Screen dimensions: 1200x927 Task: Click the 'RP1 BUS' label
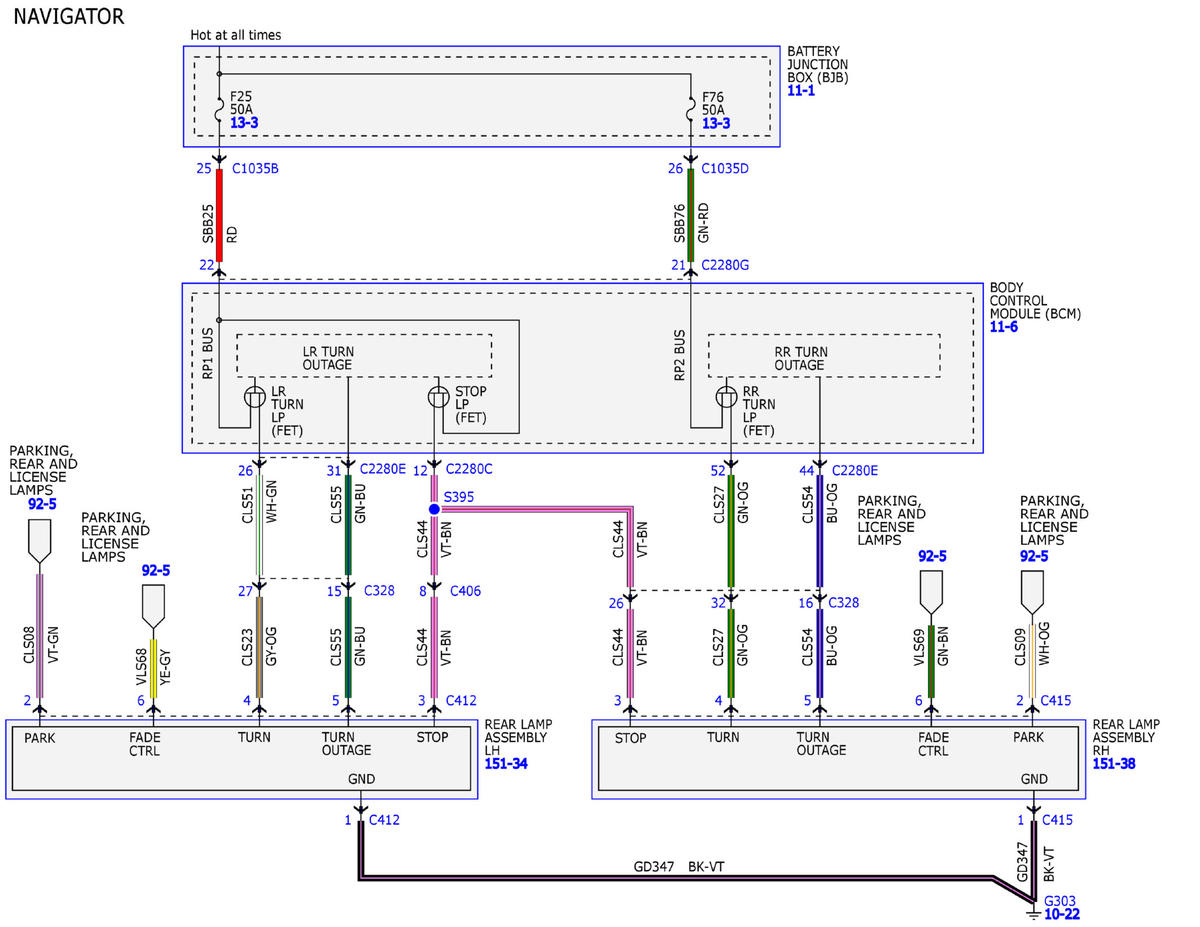click(208, 355)
